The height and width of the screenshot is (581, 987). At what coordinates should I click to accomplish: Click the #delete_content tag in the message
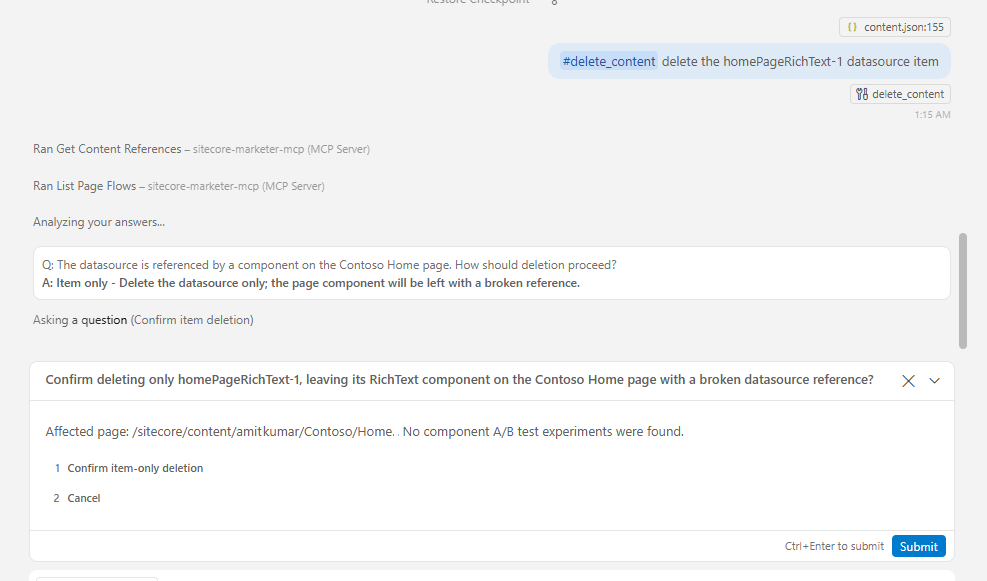pos(609,61)
